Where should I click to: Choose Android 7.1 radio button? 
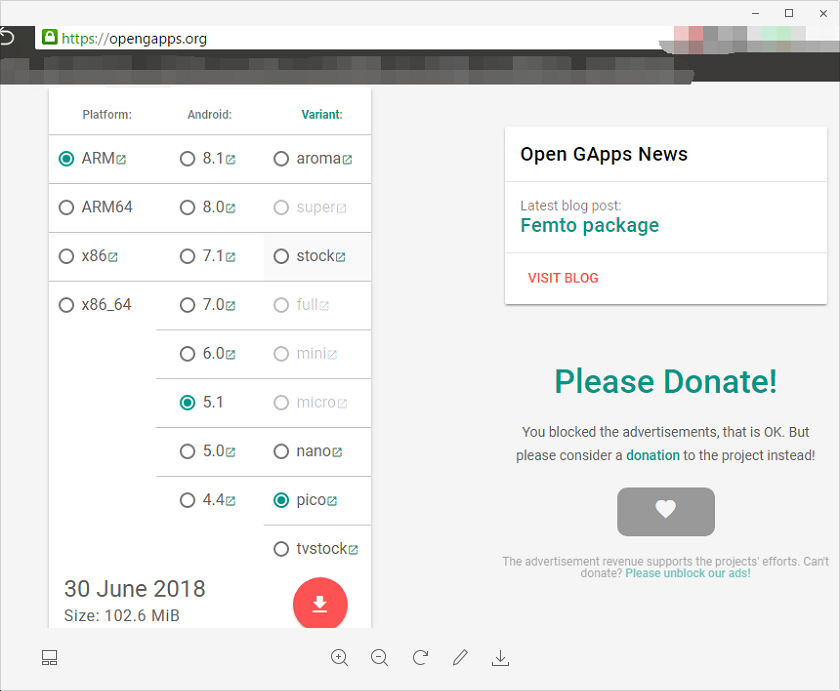[x=188, y=256]
